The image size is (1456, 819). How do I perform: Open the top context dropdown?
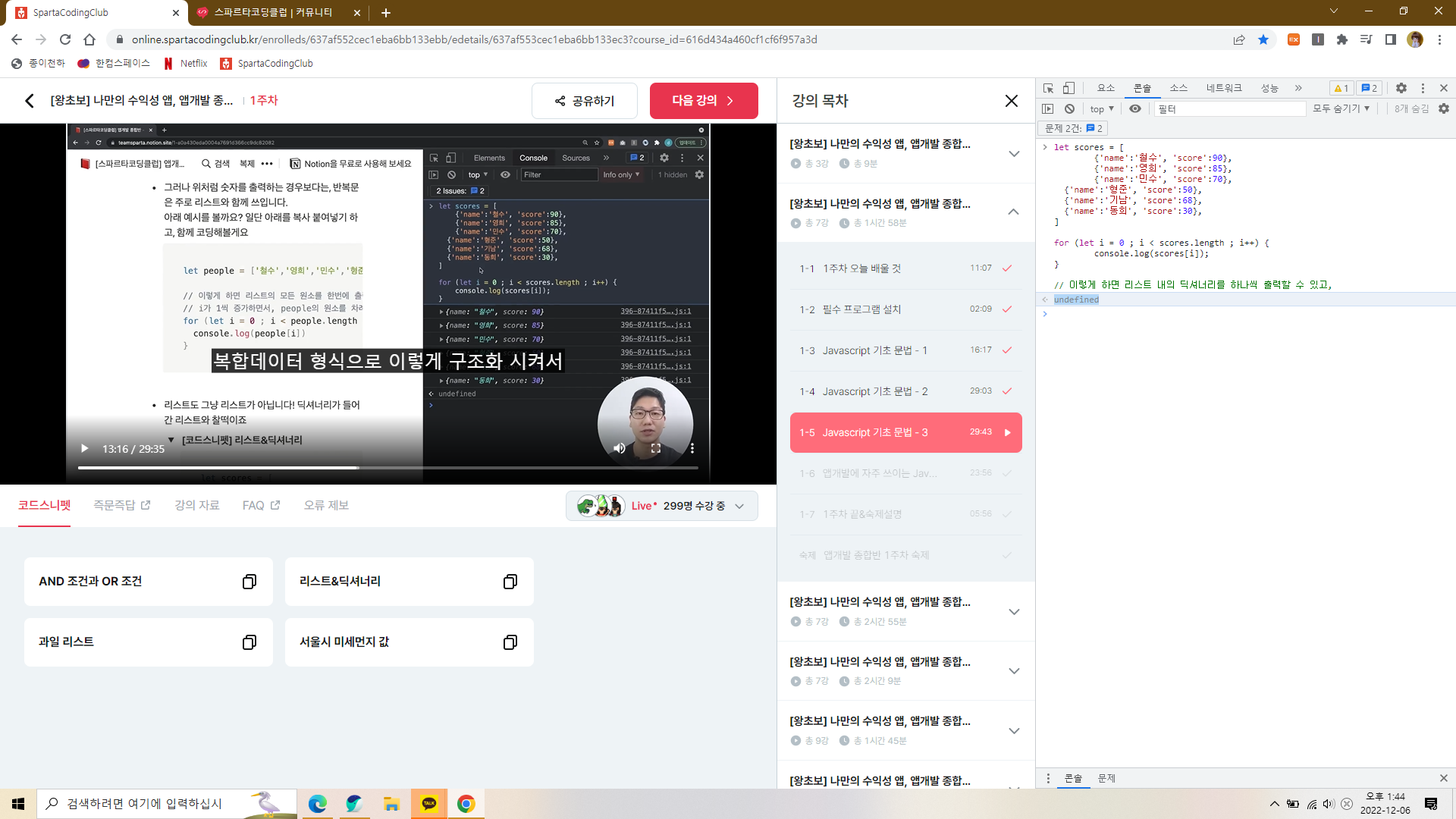(x=1102, y=109)
